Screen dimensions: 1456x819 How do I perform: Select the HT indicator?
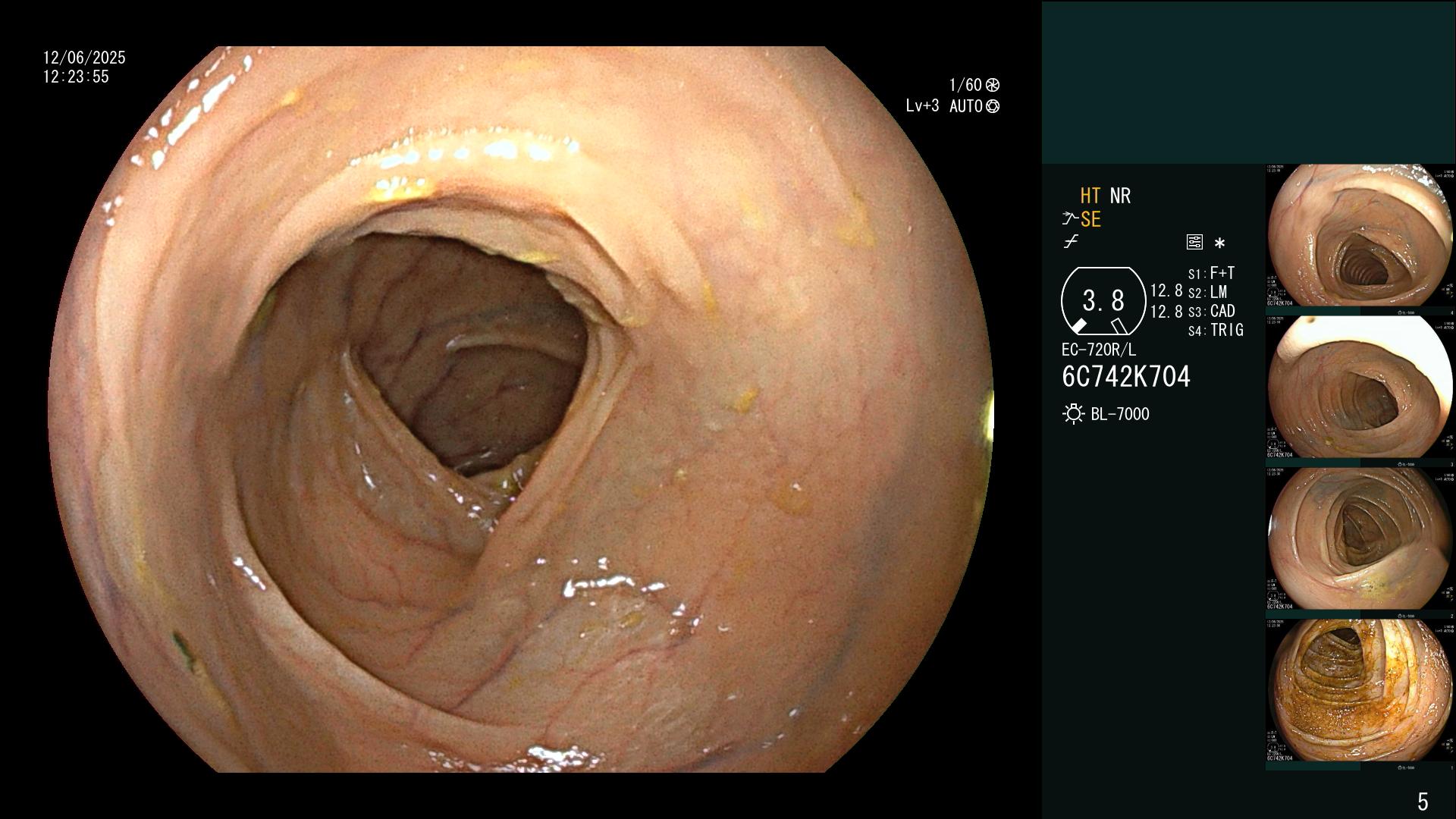pos(1090,196)
